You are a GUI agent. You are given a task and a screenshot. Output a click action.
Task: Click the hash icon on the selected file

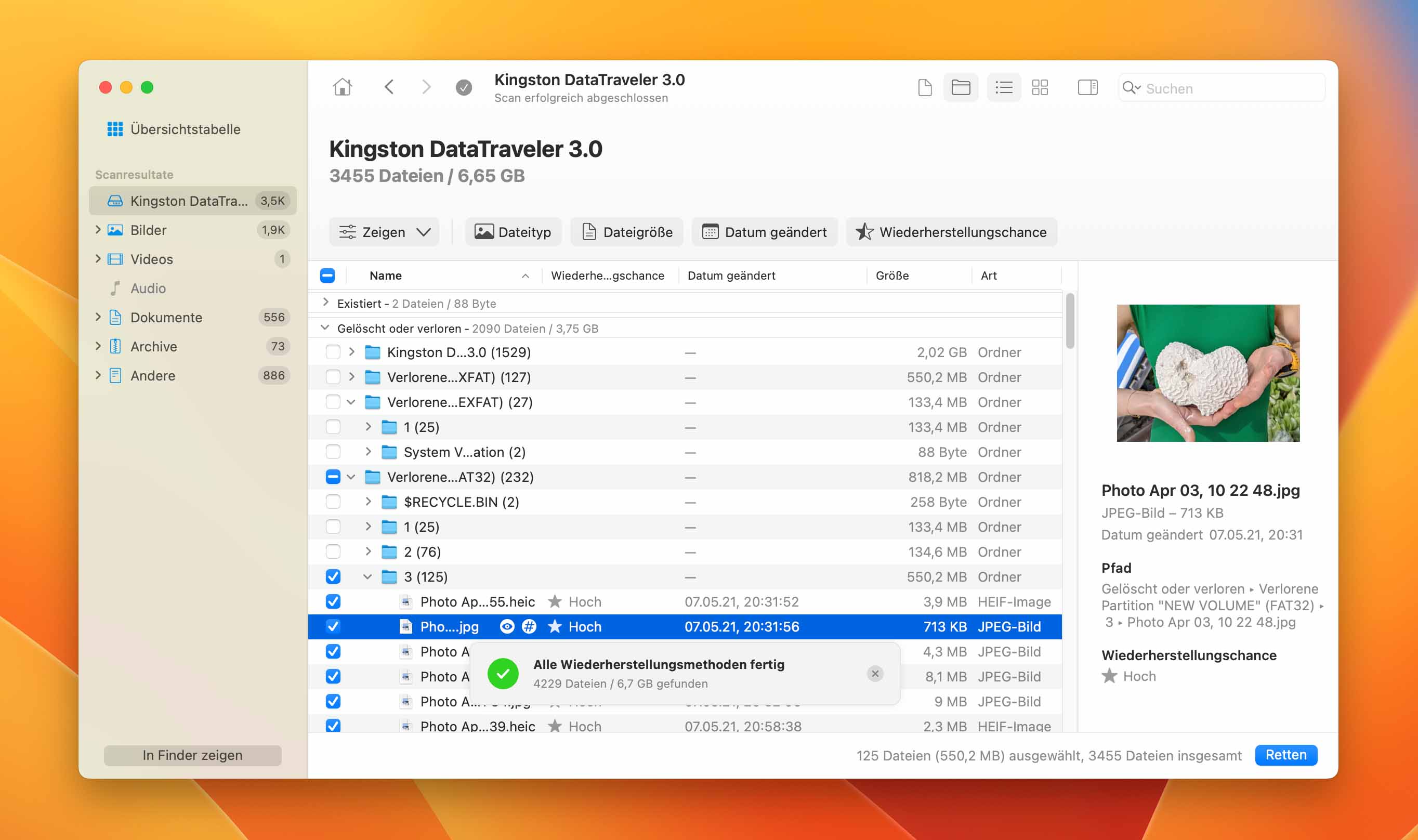[529, 626]
